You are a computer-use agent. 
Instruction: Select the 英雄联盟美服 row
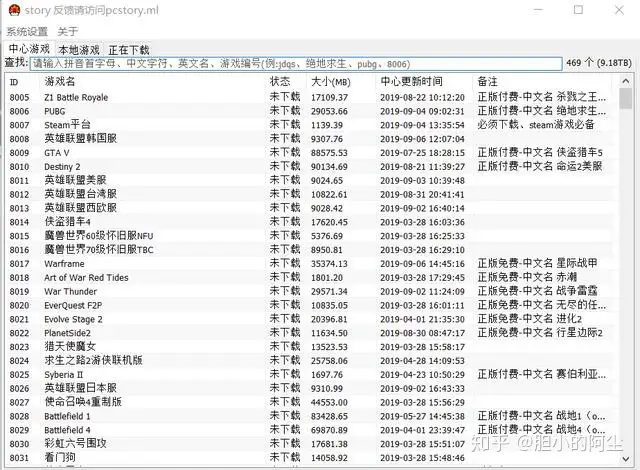pyautogui.click(x=309, y=180)
